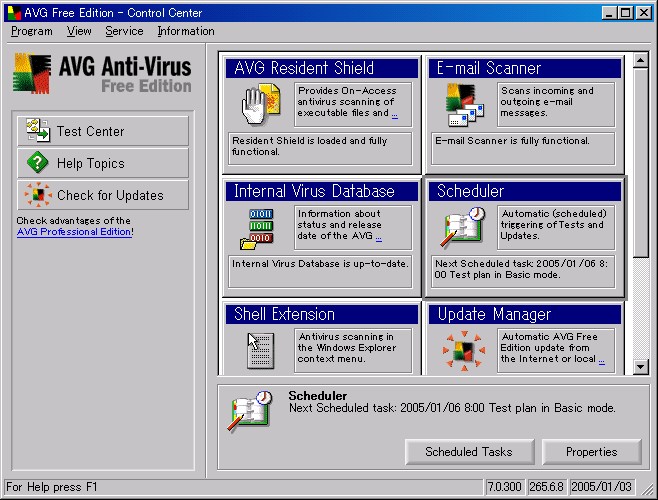This screenshot has height=500, width=658.
Task: Click the AVG title bar icon
Action: point(14,13)
